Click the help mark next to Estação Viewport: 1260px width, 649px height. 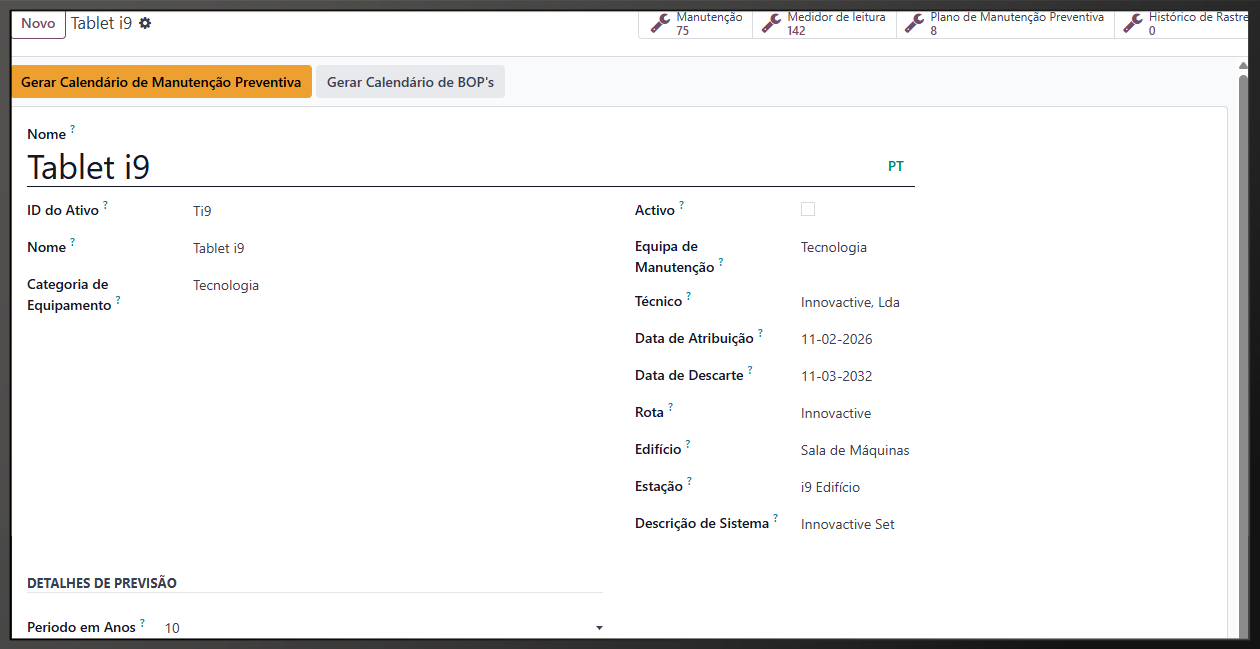pyautogui.click(x=689, y=481)
